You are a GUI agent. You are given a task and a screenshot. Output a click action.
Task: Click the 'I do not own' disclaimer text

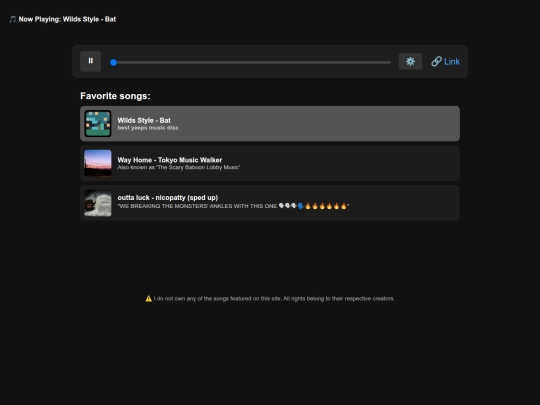(274, 299)
